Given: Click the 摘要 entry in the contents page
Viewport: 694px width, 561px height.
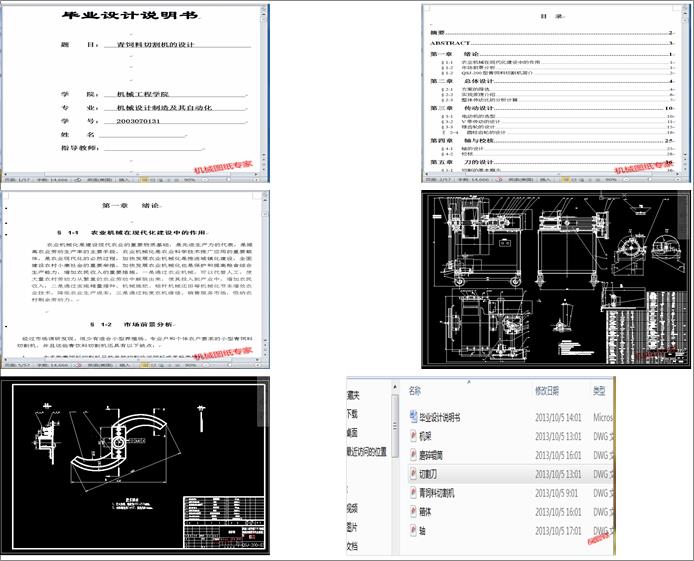Looking at the screenshot, I should pos(552,33).
